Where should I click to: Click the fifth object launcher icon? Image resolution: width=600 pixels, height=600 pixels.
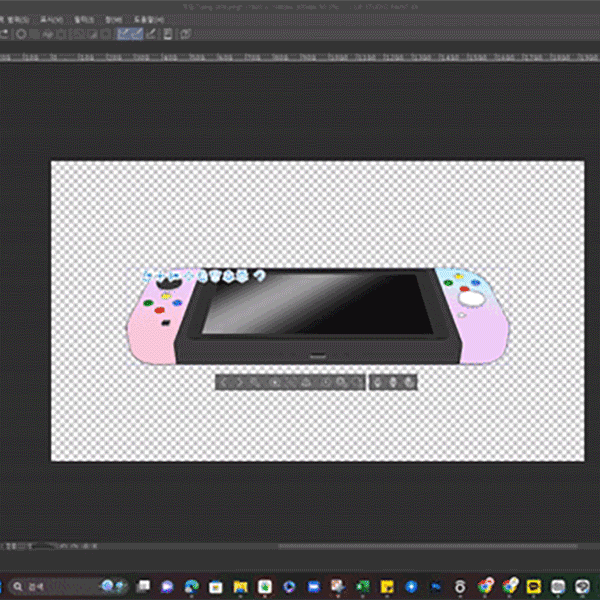[290, 382]
